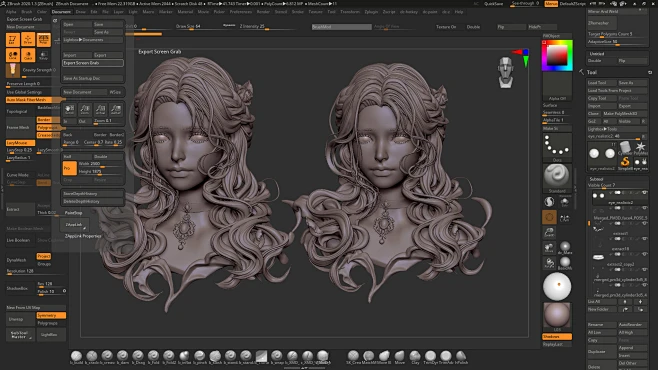Toggle Pro constrain proportions button
658x370 pixels.
pos(70,168)
